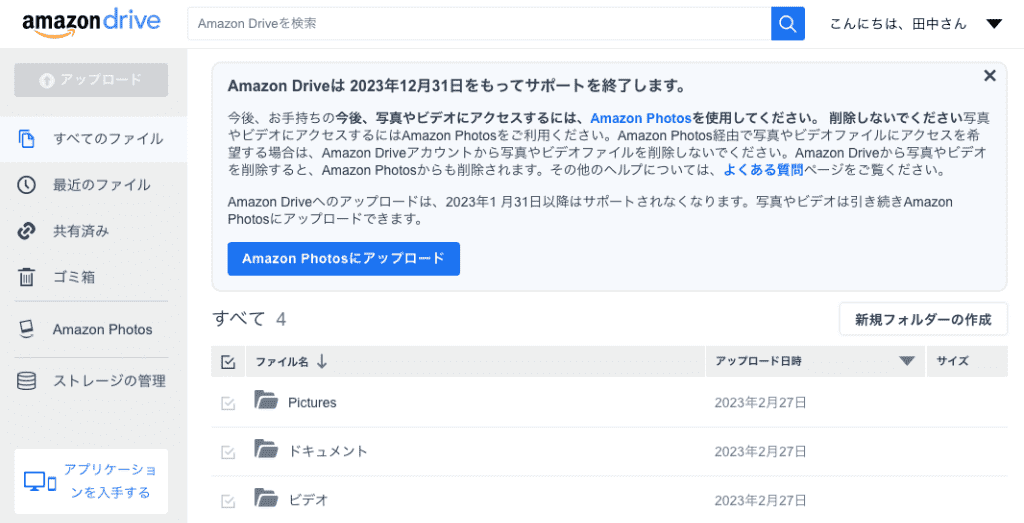Click Pictures row date 2023年2月27日
Image resolution: width=1024 pixels, height=523 pixels.
tap(760, 403)
